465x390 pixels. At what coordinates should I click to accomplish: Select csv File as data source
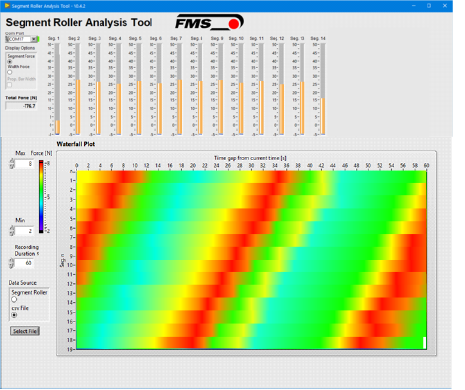tap(14, 315)
